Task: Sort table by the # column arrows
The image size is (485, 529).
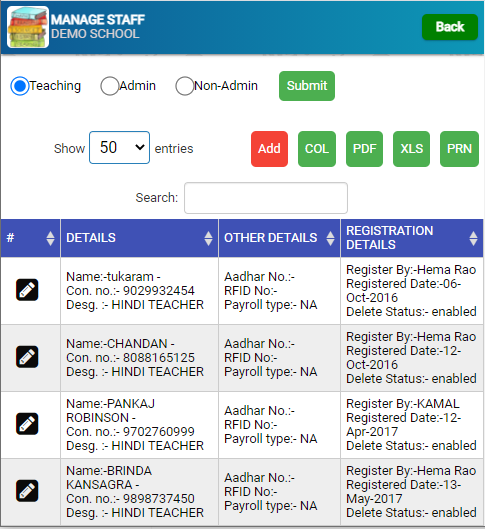Action: click(x=50, y=238)
